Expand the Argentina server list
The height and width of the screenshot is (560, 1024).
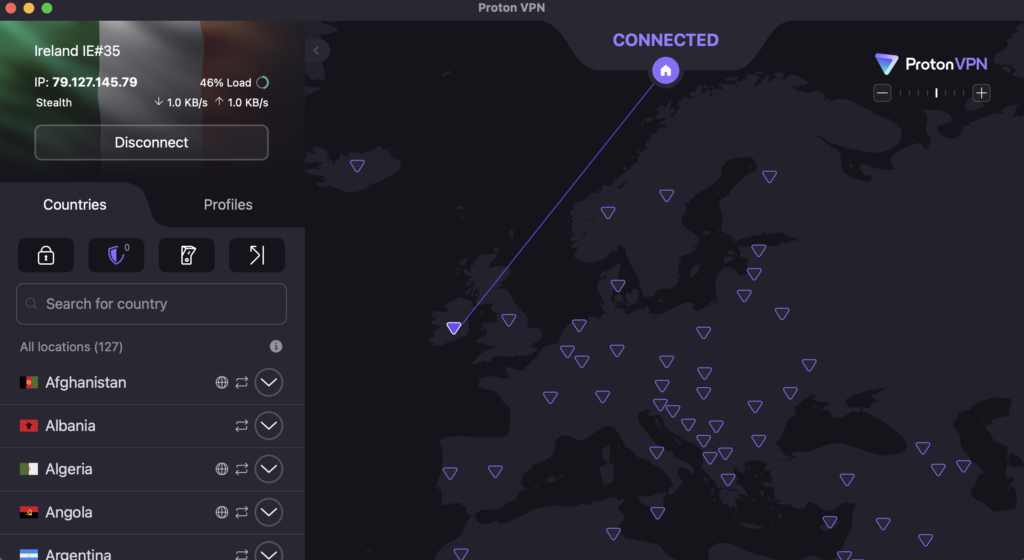[x=268, y=552]
